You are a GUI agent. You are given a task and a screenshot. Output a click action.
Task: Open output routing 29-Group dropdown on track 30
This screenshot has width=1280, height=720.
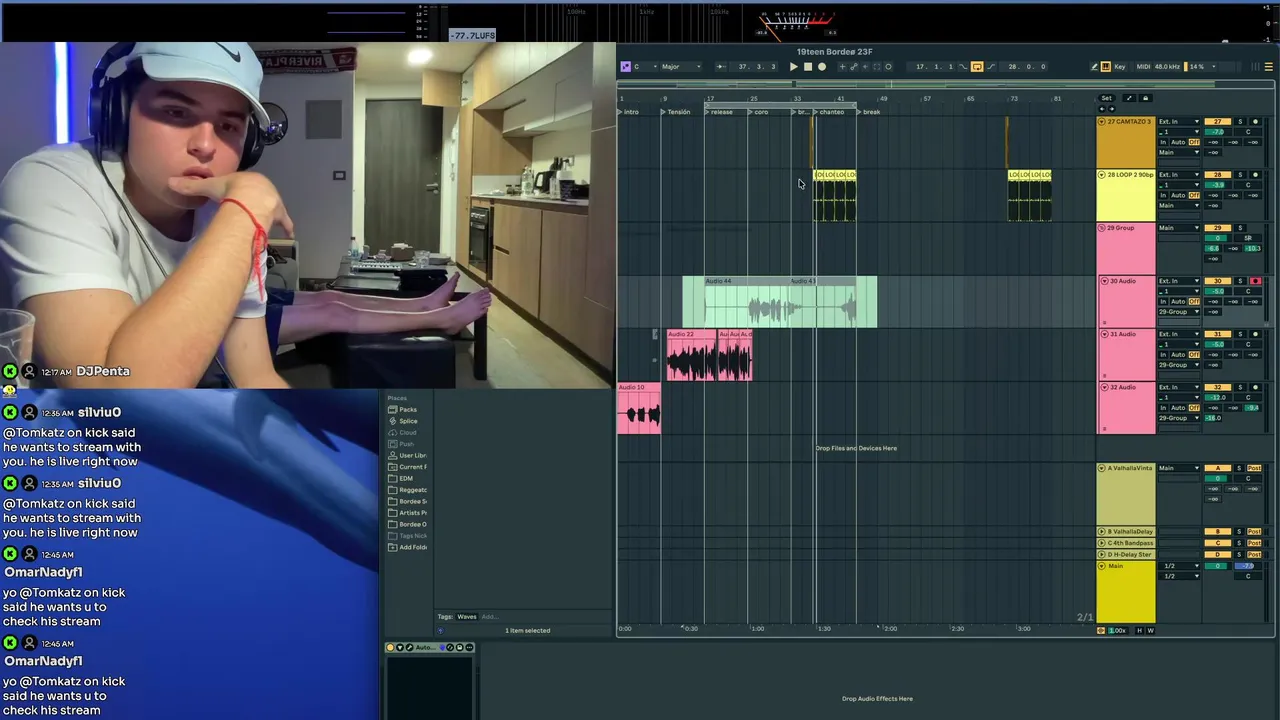1179,312
